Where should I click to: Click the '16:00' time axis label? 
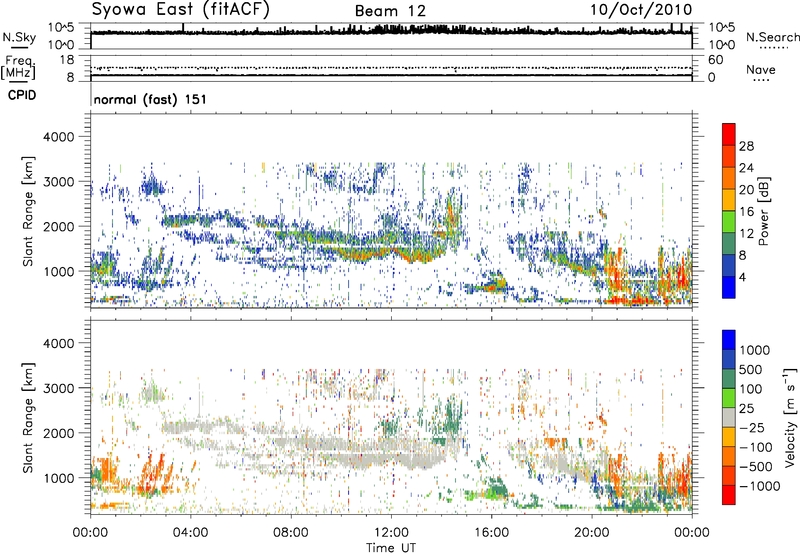[491, 533]
